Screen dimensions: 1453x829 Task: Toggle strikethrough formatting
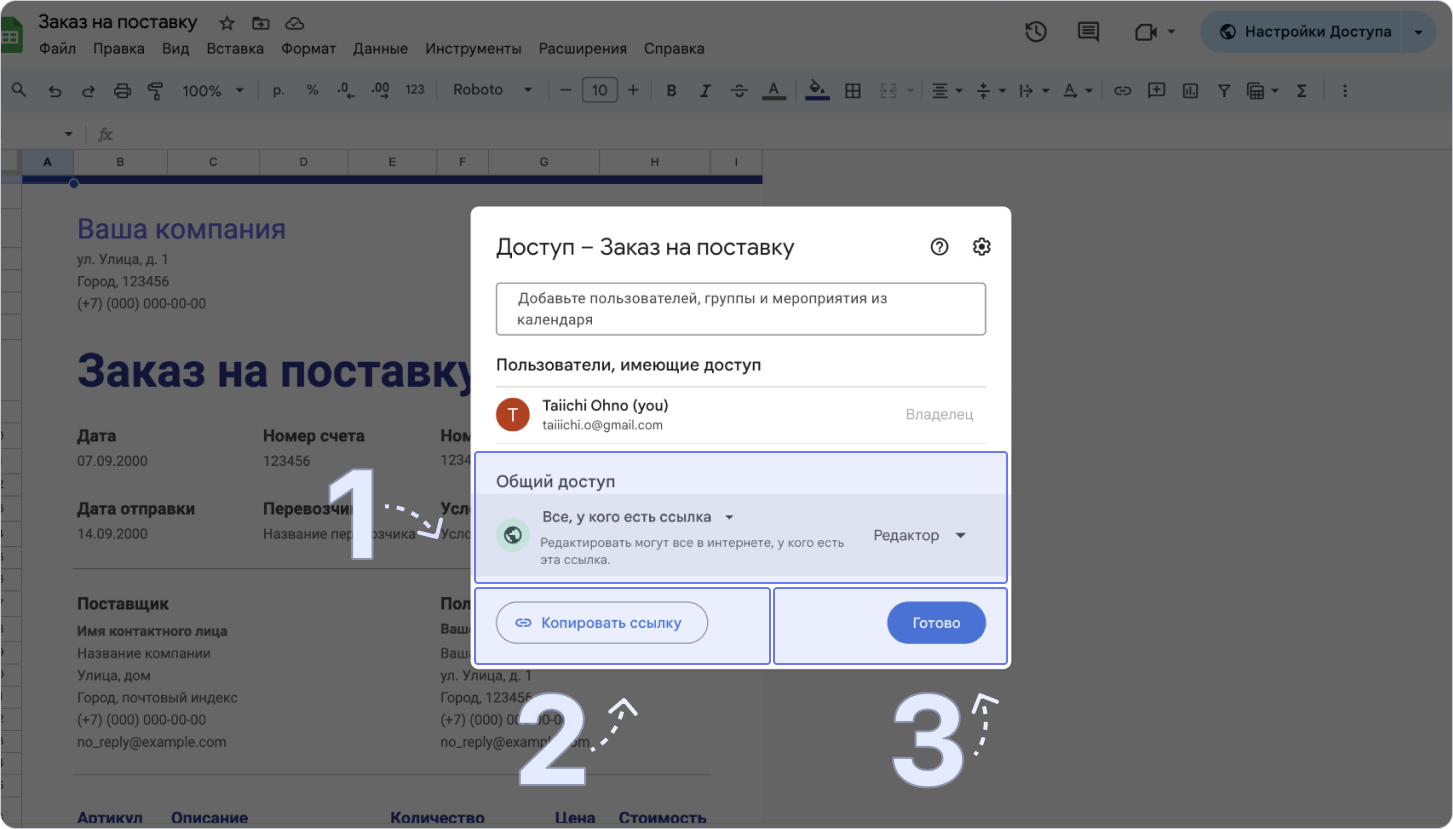click(x=739, y=91)
